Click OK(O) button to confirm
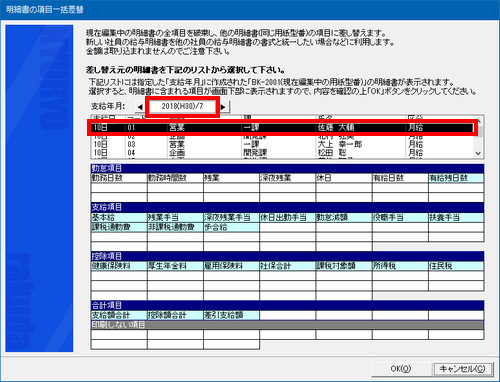The width and height of the screenshot is (500, 382). coord(401,369)
